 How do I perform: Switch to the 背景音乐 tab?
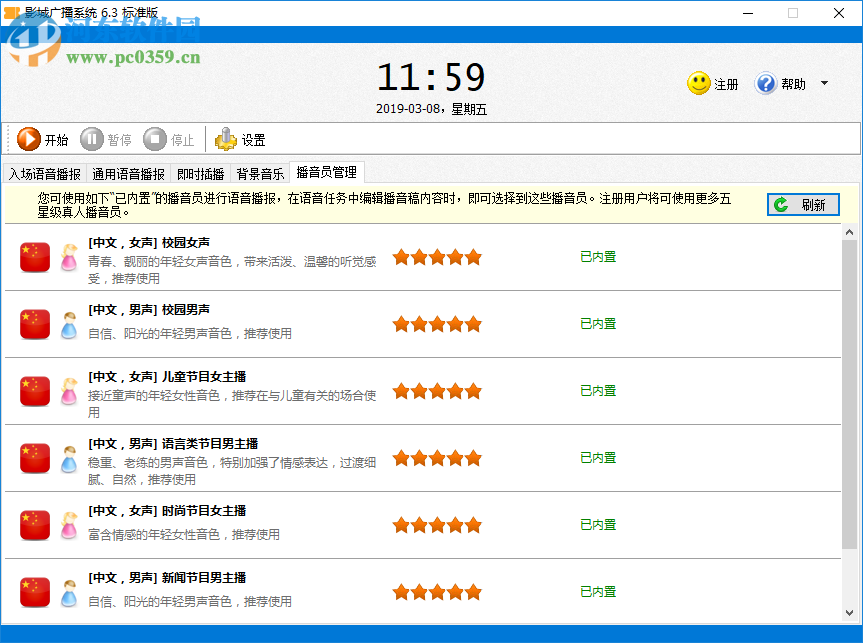click(259, 172)
